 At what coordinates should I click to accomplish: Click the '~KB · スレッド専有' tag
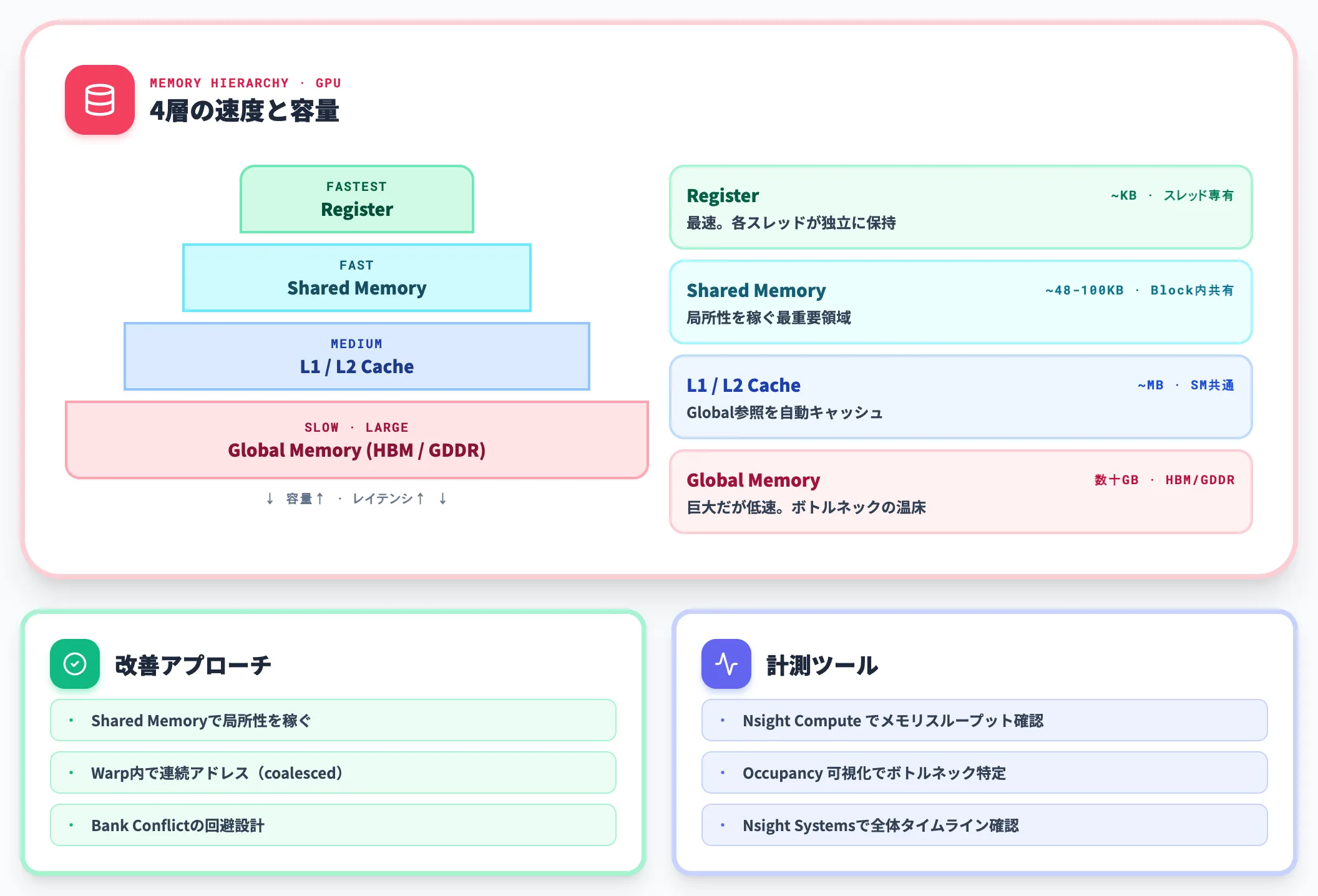(1173, 195)
